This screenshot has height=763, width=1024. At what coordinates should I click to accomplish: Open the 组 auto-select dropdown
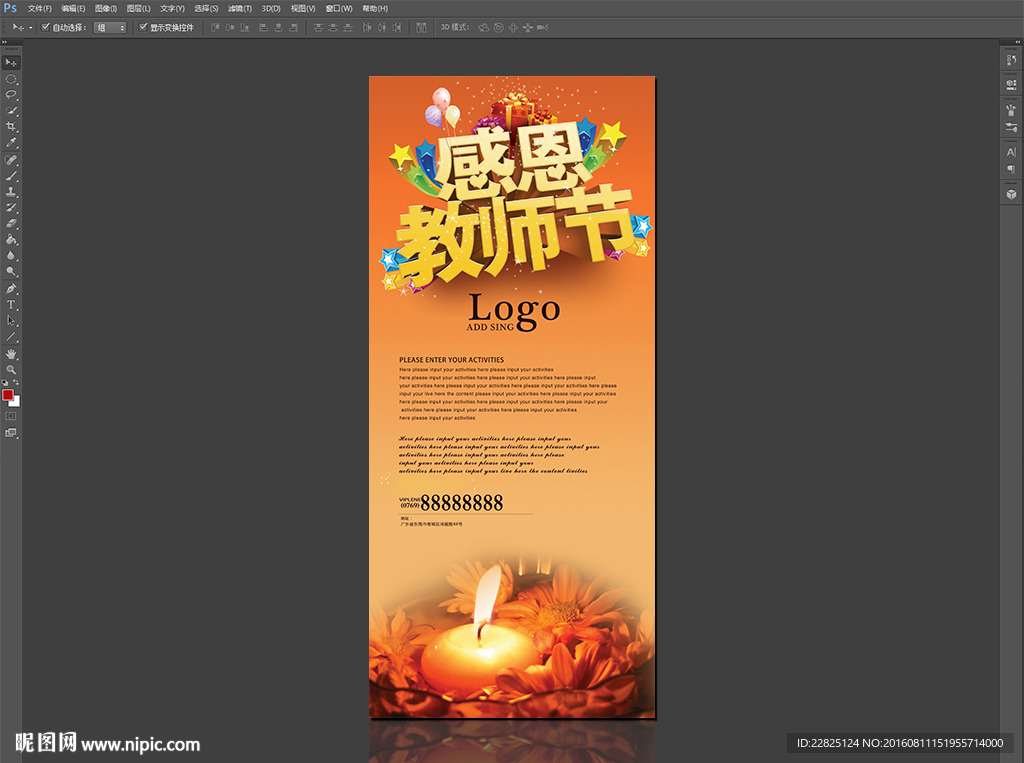click(110, 27)
